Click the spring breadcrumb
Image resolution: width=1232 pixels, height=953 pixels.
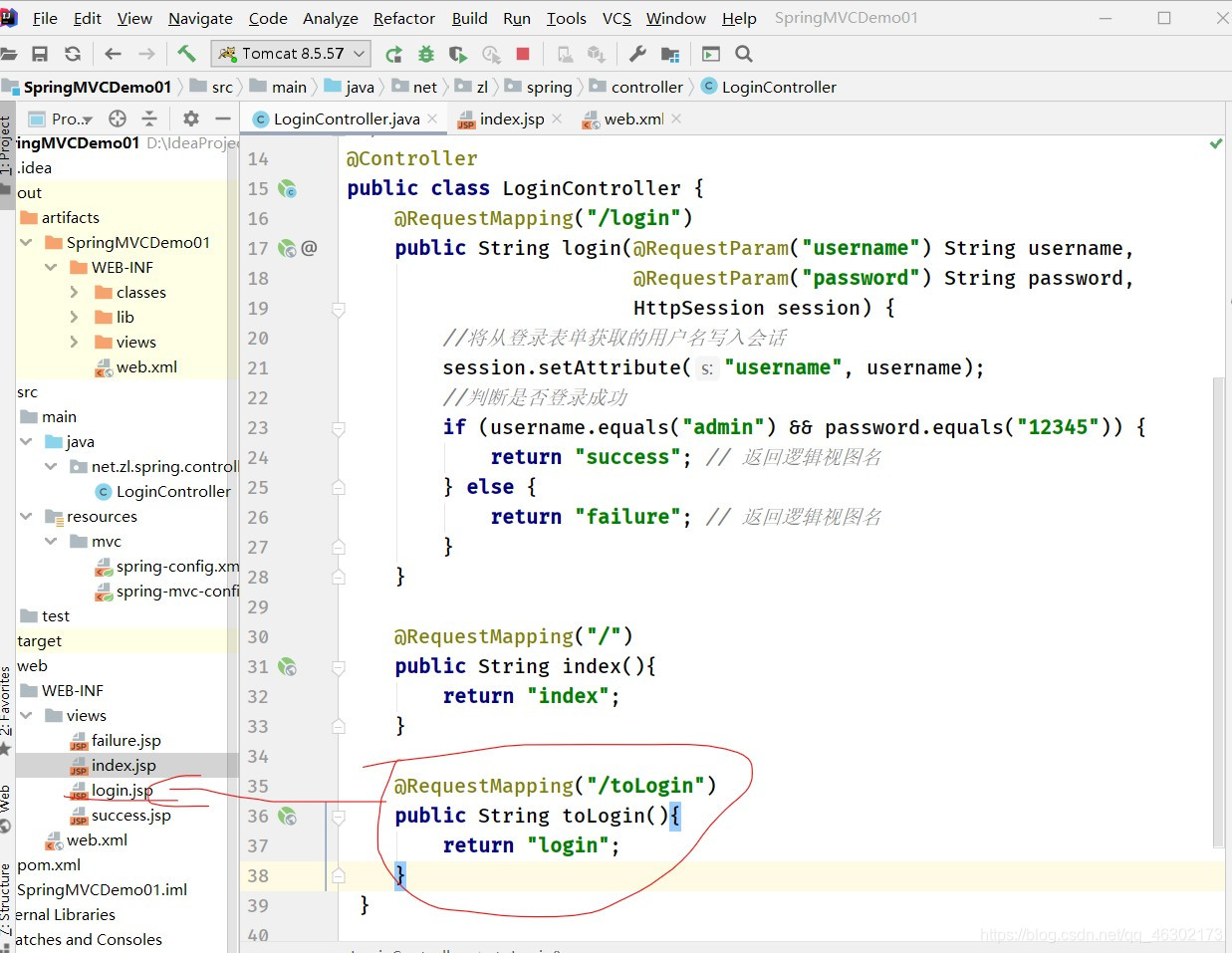click(x=539, y=87)
